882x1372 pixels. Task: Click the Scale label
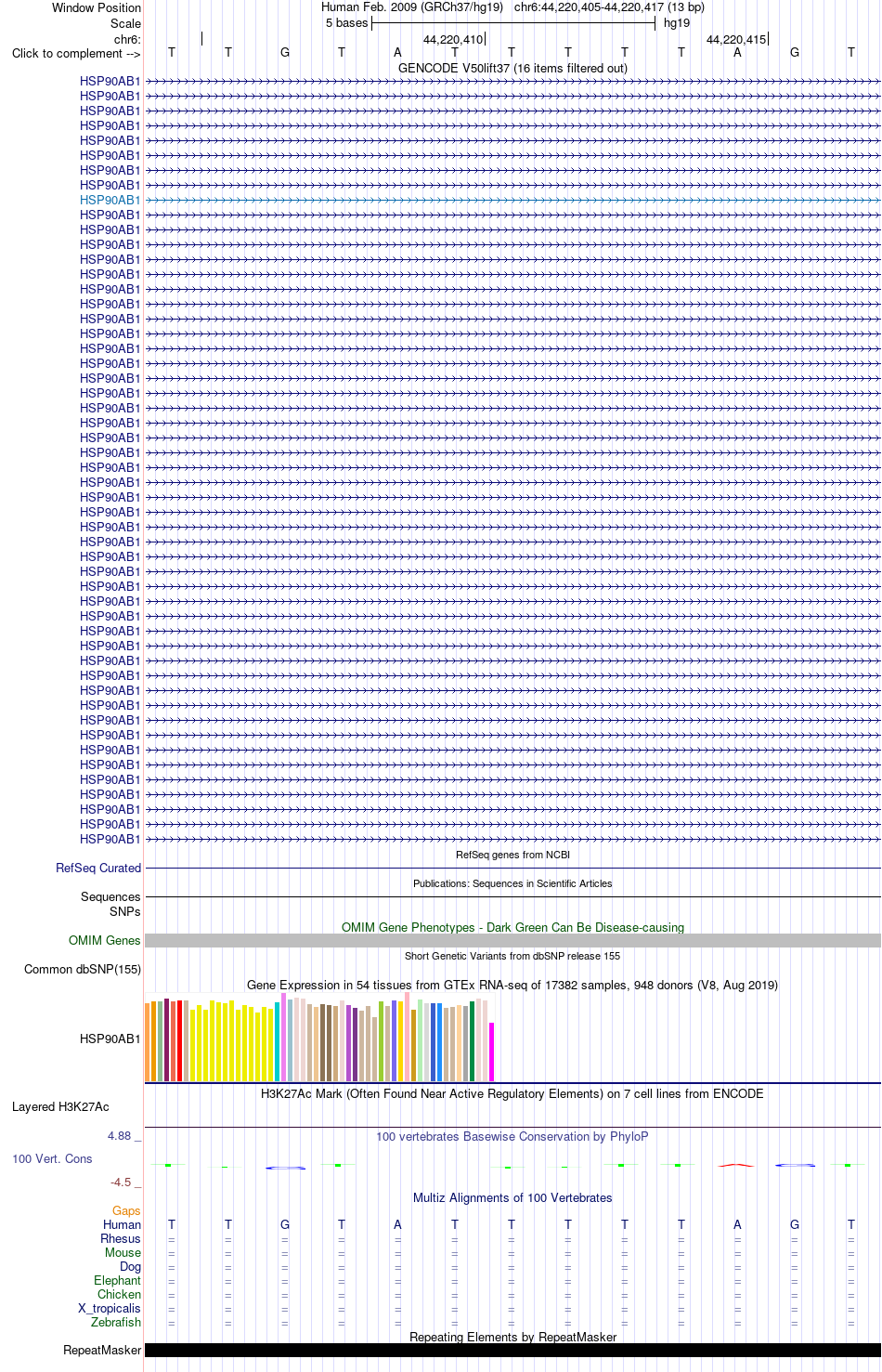click(125, 23)
